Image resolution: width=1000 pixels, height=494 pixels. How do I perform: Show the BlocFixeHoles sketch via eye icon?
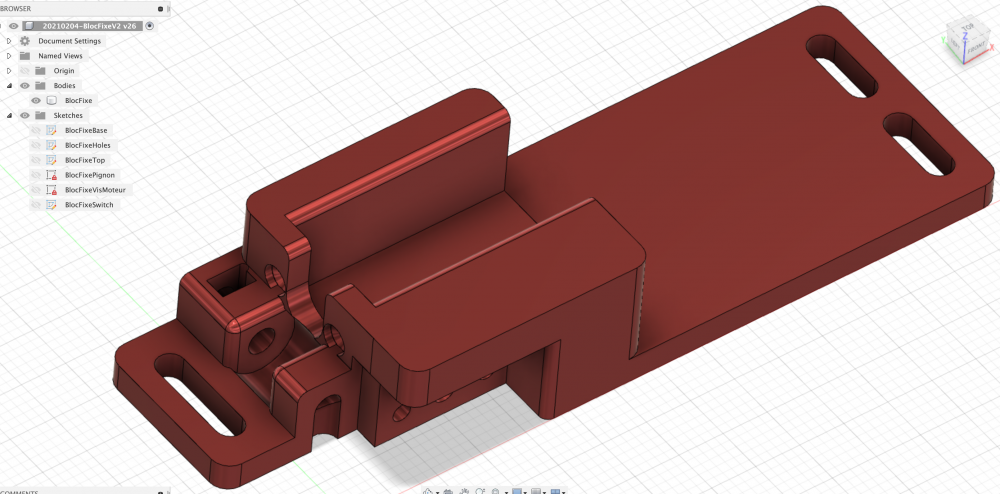click(36, 146)
